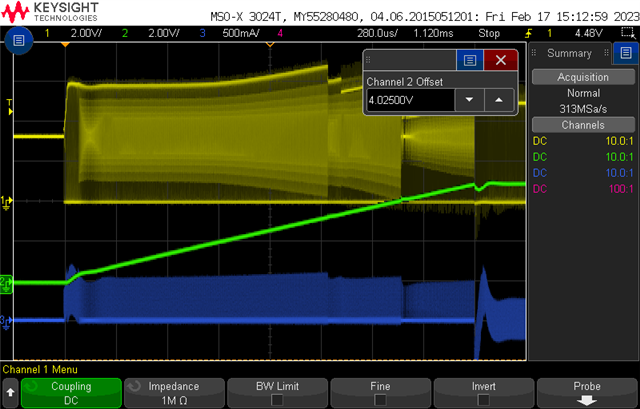Click the rising edge trigger icon
The width and height of the screenshot is (640, 409).
[x=529, y=33]
